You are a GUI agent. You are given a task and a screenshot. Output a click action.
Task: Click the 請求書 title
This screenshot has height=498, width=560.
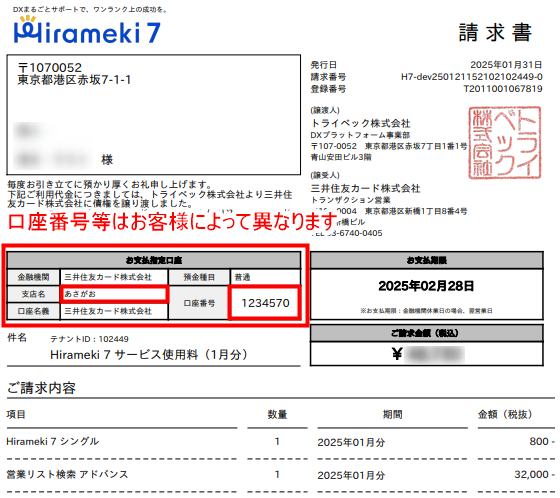coord(495,33)
